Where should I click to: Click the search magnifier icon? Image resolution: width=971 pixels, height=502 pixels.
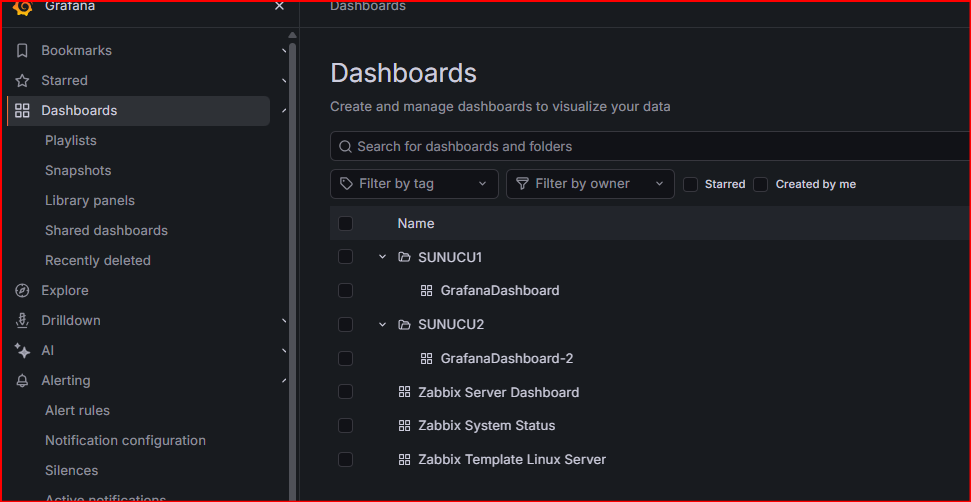[x=346, y=147]
